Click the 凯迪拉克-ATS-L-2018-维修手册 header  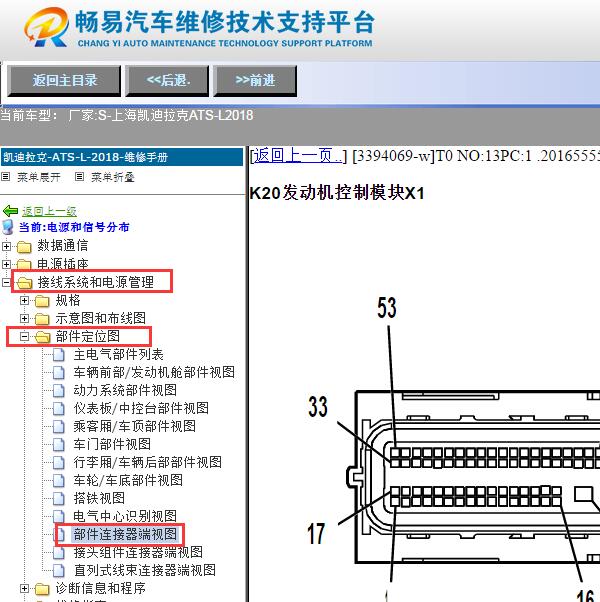click(122, 157)
